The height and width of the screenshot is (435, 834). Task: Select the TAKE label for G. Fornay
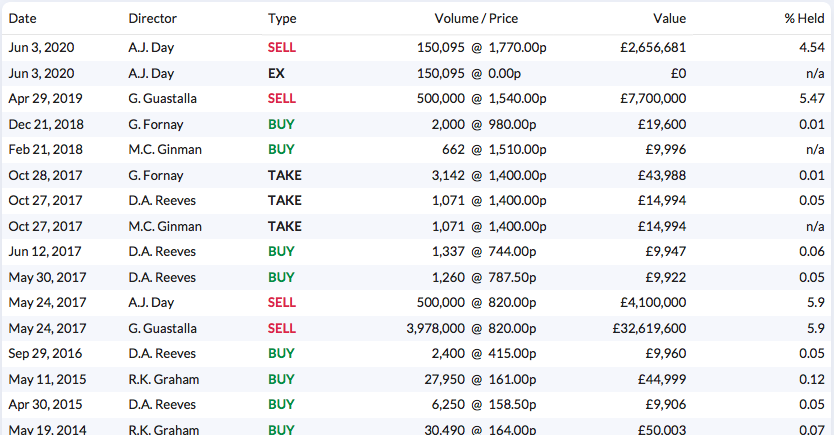(x=285, y=175)
